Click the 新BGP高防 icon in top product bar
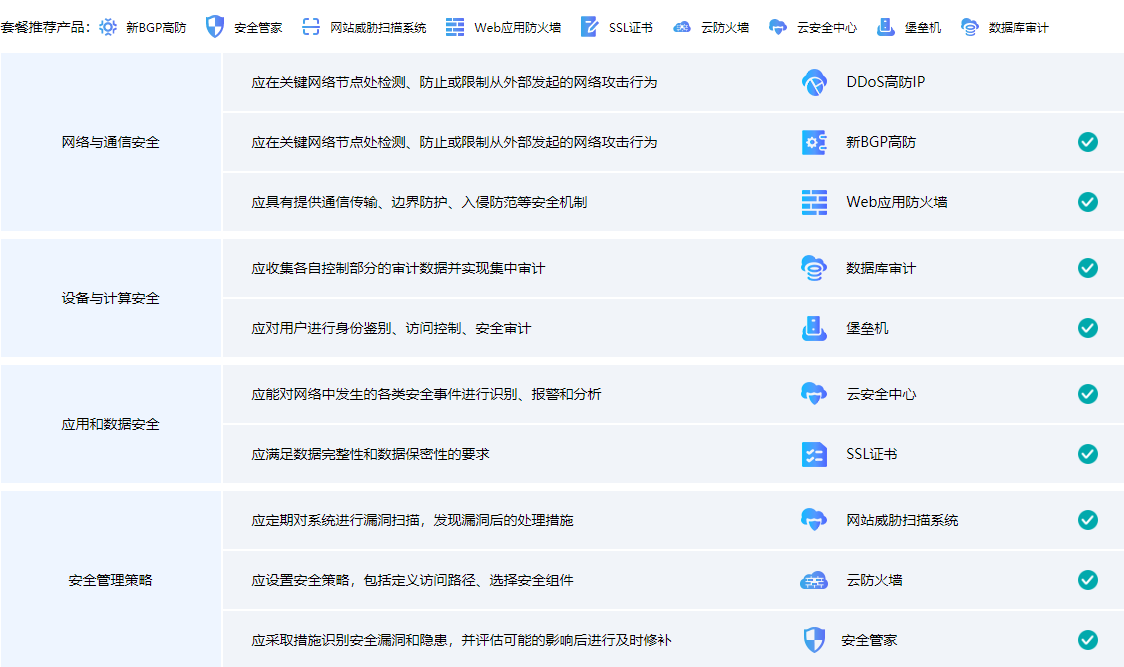Viewport: 1124px width, 667px height. (x=108, y=27)
